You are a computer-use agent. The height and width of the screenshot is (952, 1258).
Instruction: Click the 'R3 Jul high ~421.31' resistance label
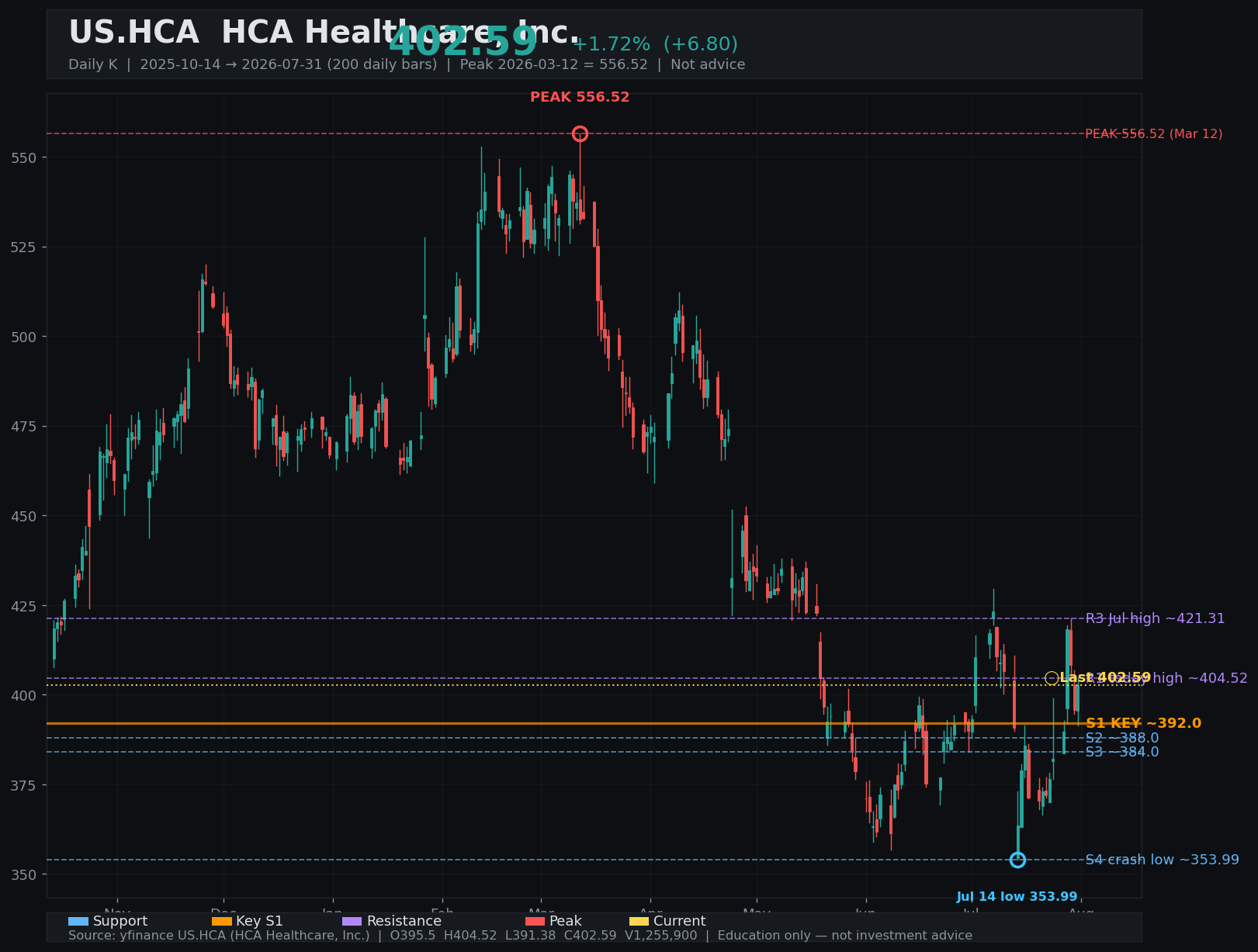1155,618
